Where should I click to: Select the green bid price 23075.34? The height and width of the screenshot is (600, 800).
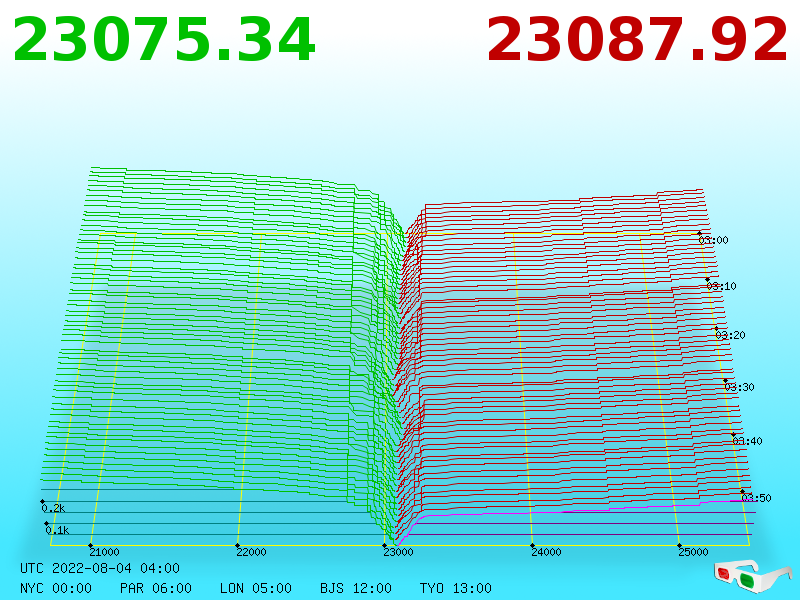point(164,40)
